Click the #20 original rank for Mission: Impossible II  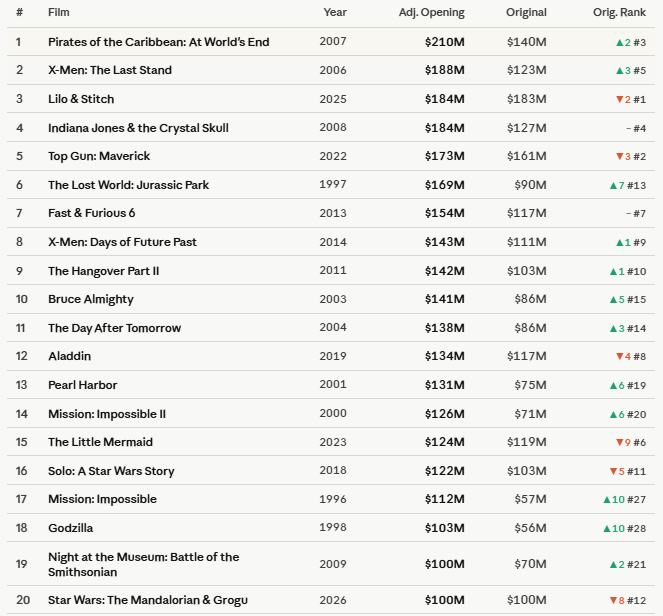pos(636,415)
